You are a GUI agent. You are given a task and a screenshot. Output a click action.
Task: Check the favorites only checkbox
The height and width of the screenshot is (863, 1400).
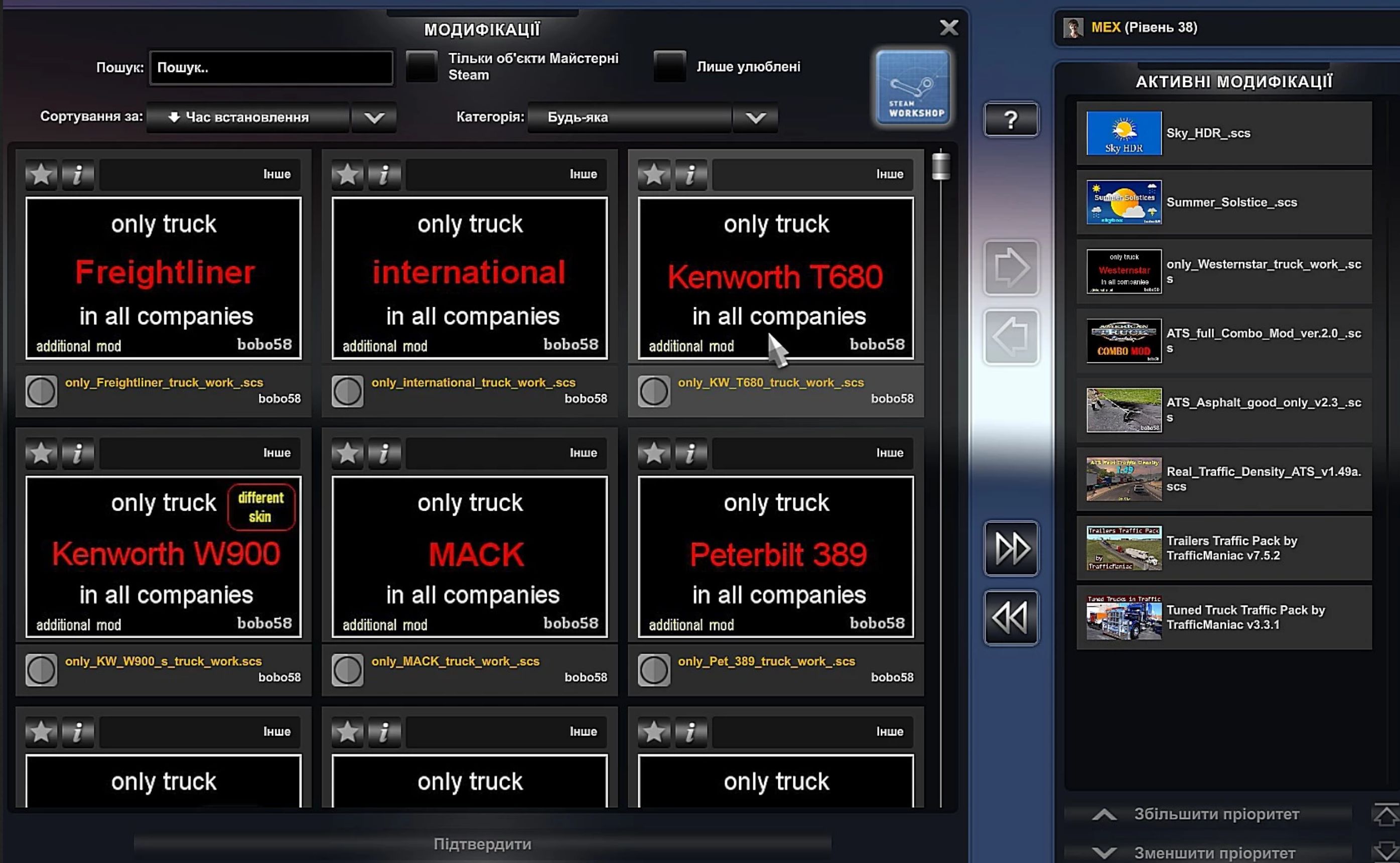coord(669,66)
